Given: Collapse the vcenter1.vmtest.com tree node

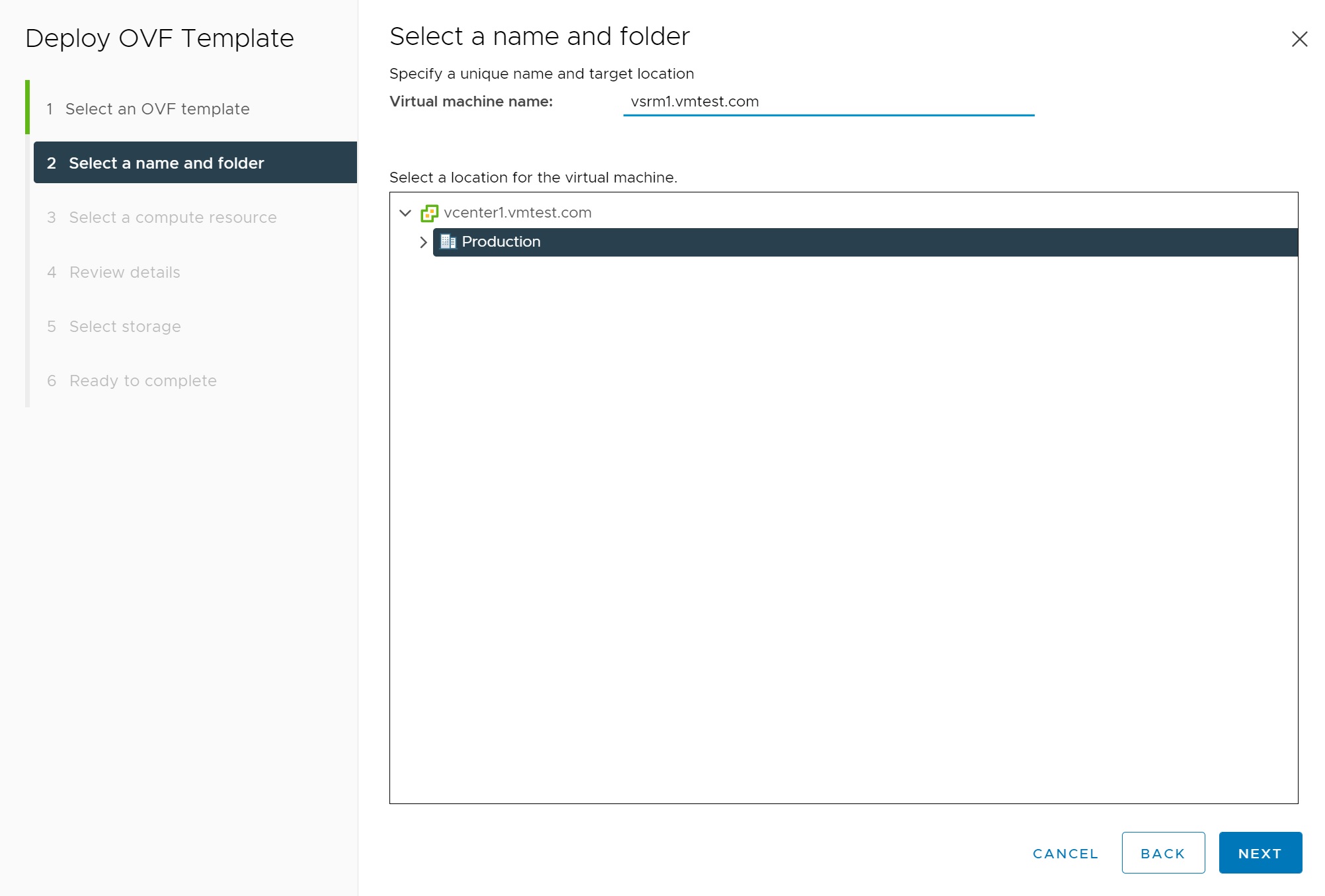Looking at the screenshot, I should coord(405,213).
